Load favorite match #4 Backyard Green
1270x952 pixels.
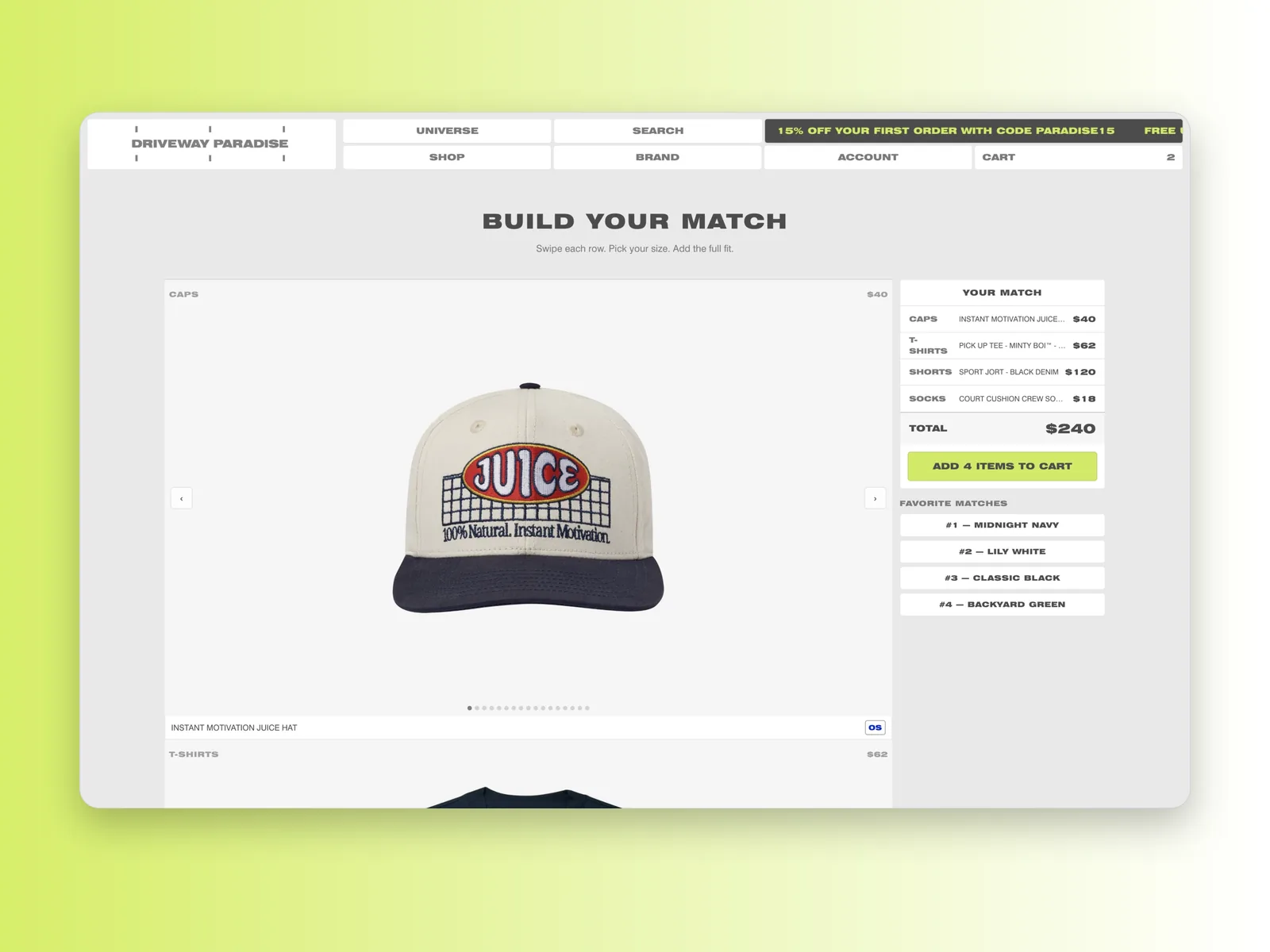[x=1002, y=605]
